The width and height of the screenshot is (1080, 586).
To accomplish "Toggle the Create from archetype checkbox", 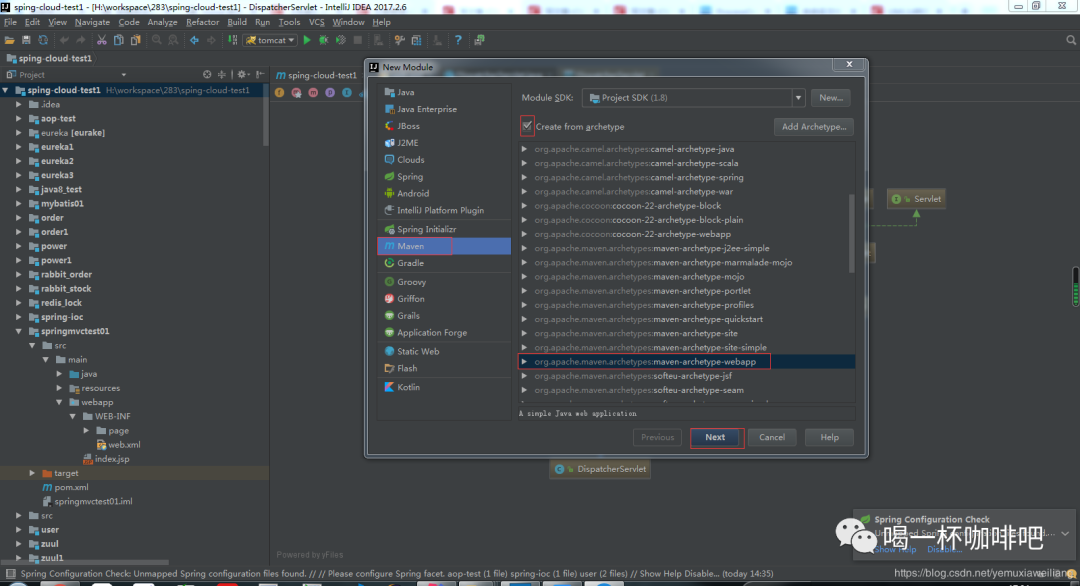I will click(527, 126).
